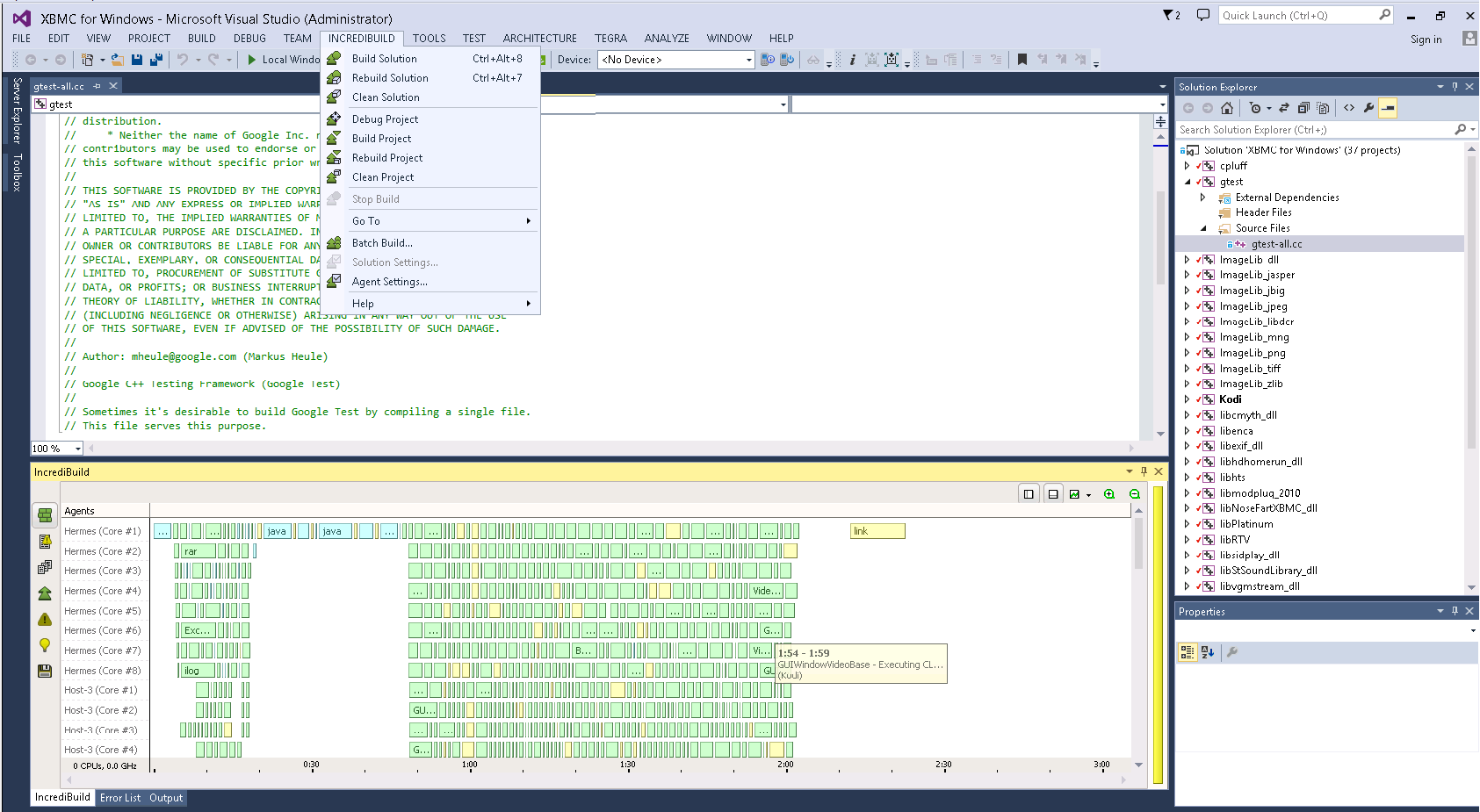This screenshot has width=1480, height=812.
Task: Open the Toolbox side tab
Action: [17, 172]
